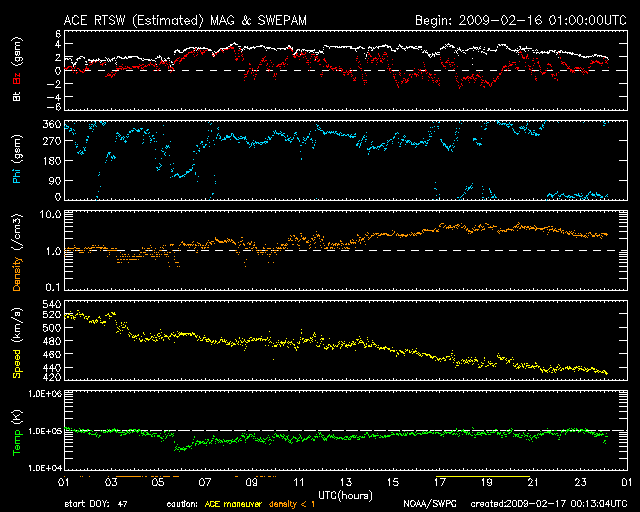The width and height of the screenshot is (640, 512).
Task: Select the 21 hour tick on time axis
Action: (535, 481)
